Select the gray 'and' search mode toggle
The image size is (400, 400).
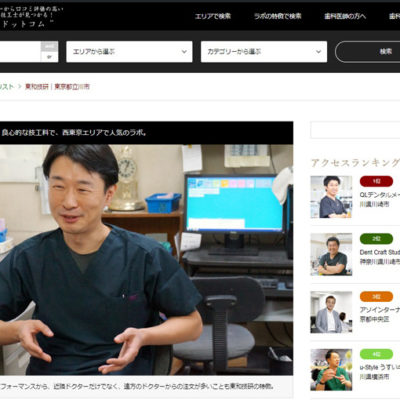point(49,46)
